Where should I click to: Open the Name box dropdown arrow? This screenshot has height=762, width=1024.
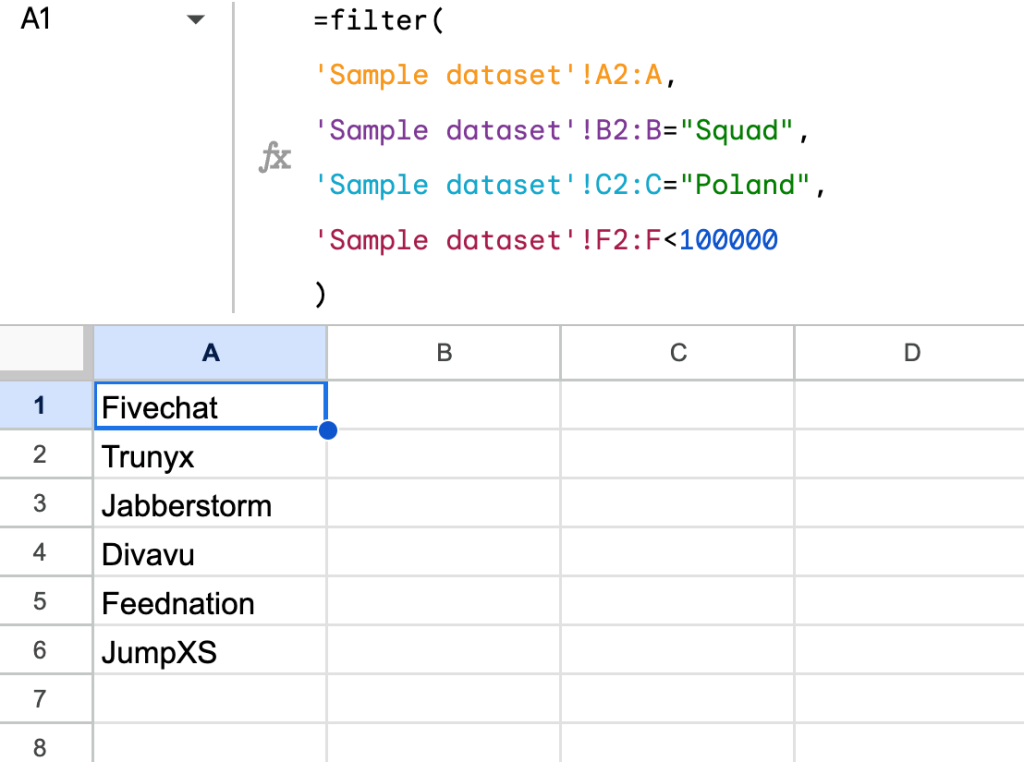point(195,20)
